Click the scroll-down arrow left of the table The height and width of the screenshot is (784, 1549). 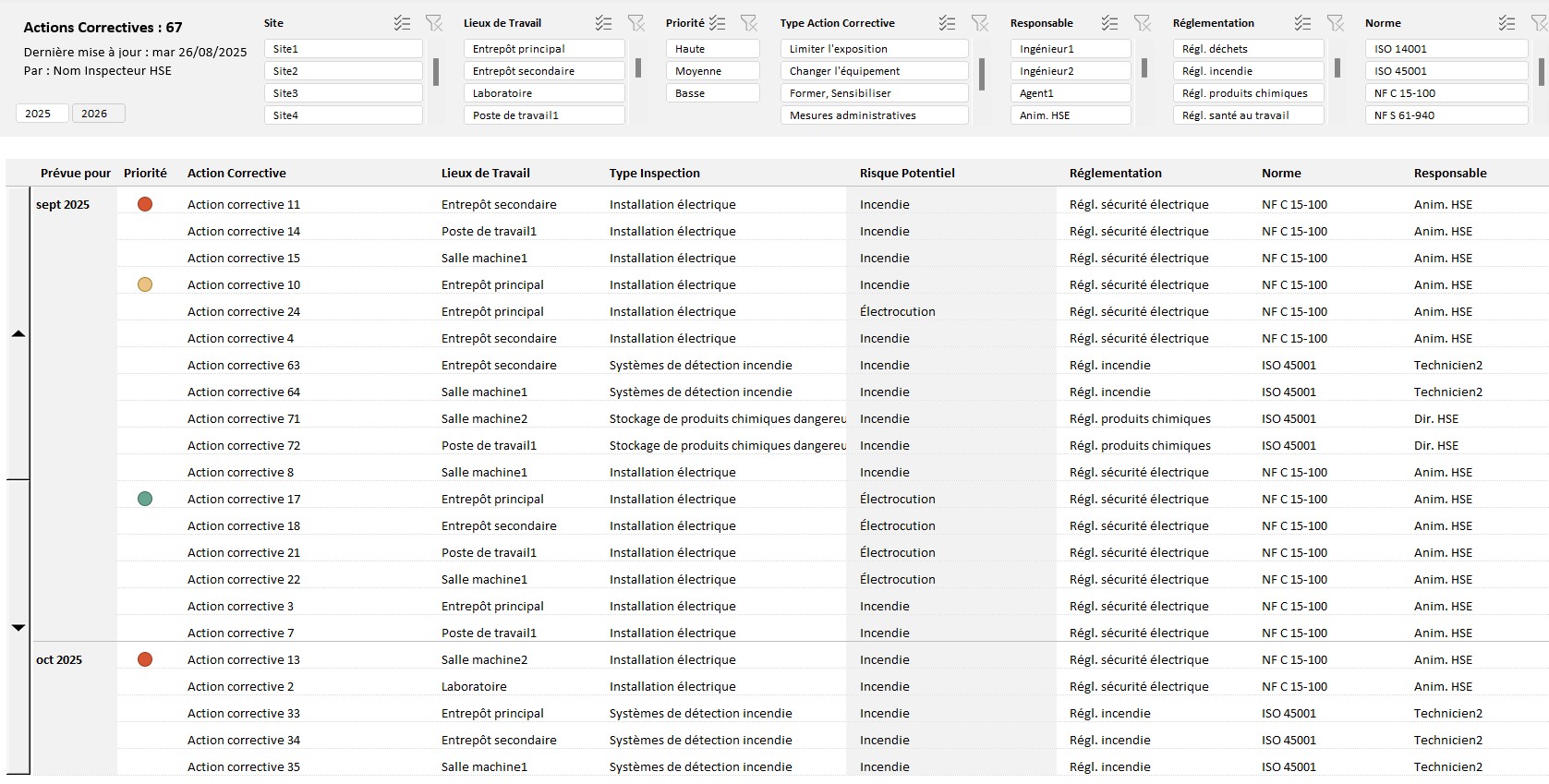(x=18, y=627)
